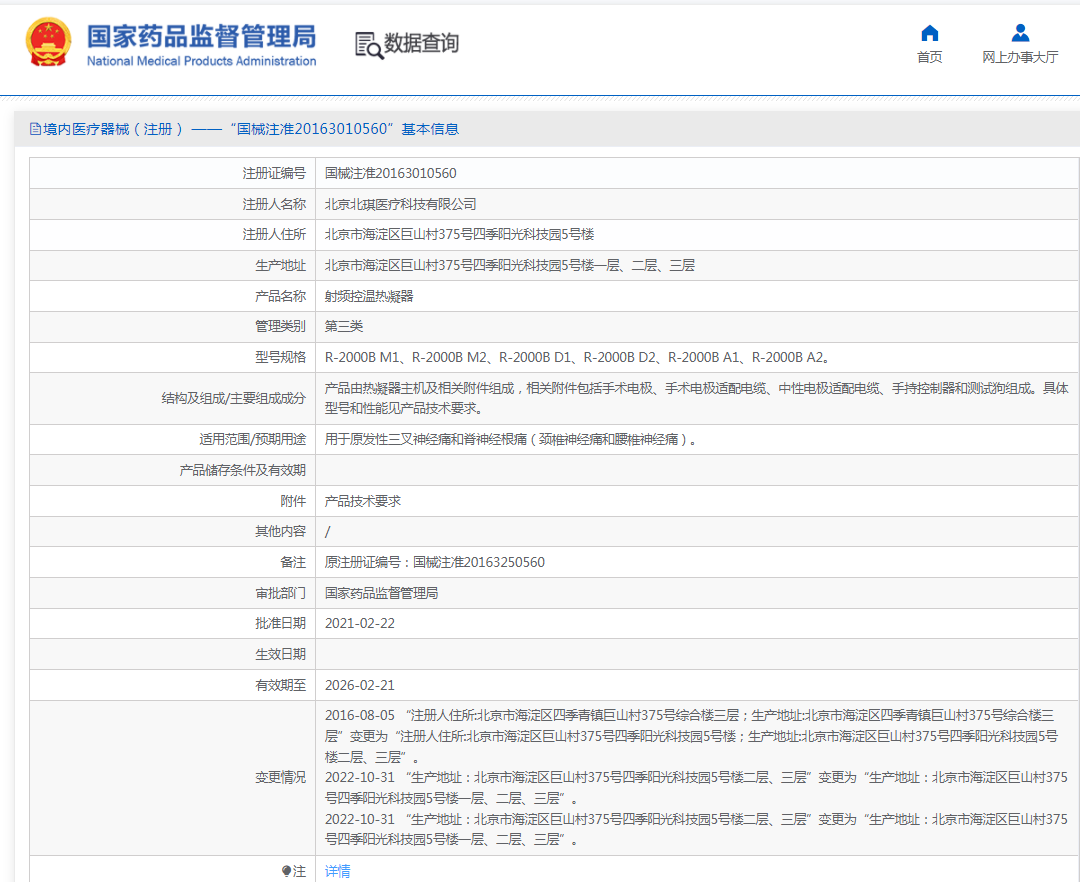The height and width of the screenshot is (882, 1080).
Task: Click the expiry date 2026-02-21
Action: pos(360,685)
